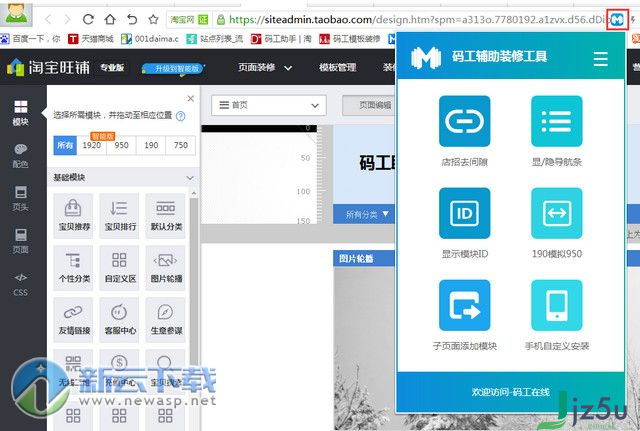
Task: Pick the 生意参谋 module
Action: click(166, 320)
